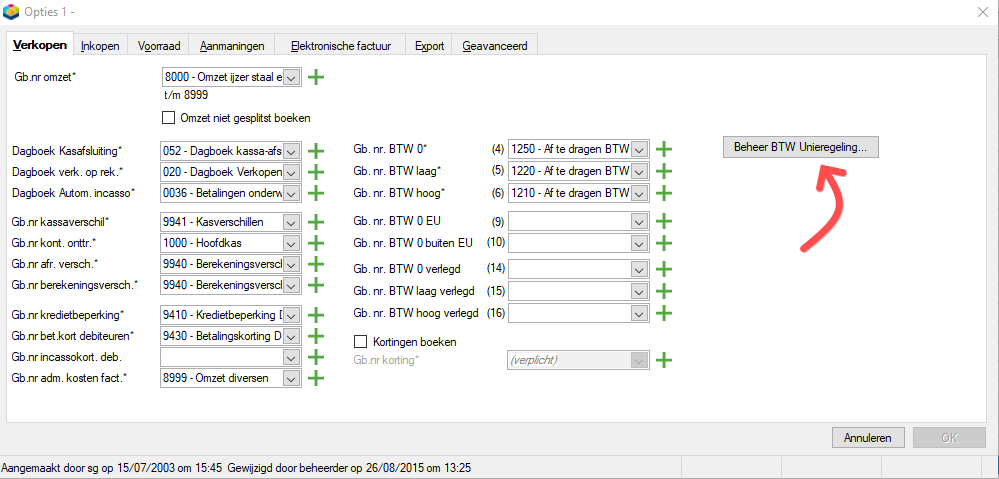The image size is (999, 479).
Task: Add account for Gb. nr. BTW 0 (4)
Action: [664, 150]
